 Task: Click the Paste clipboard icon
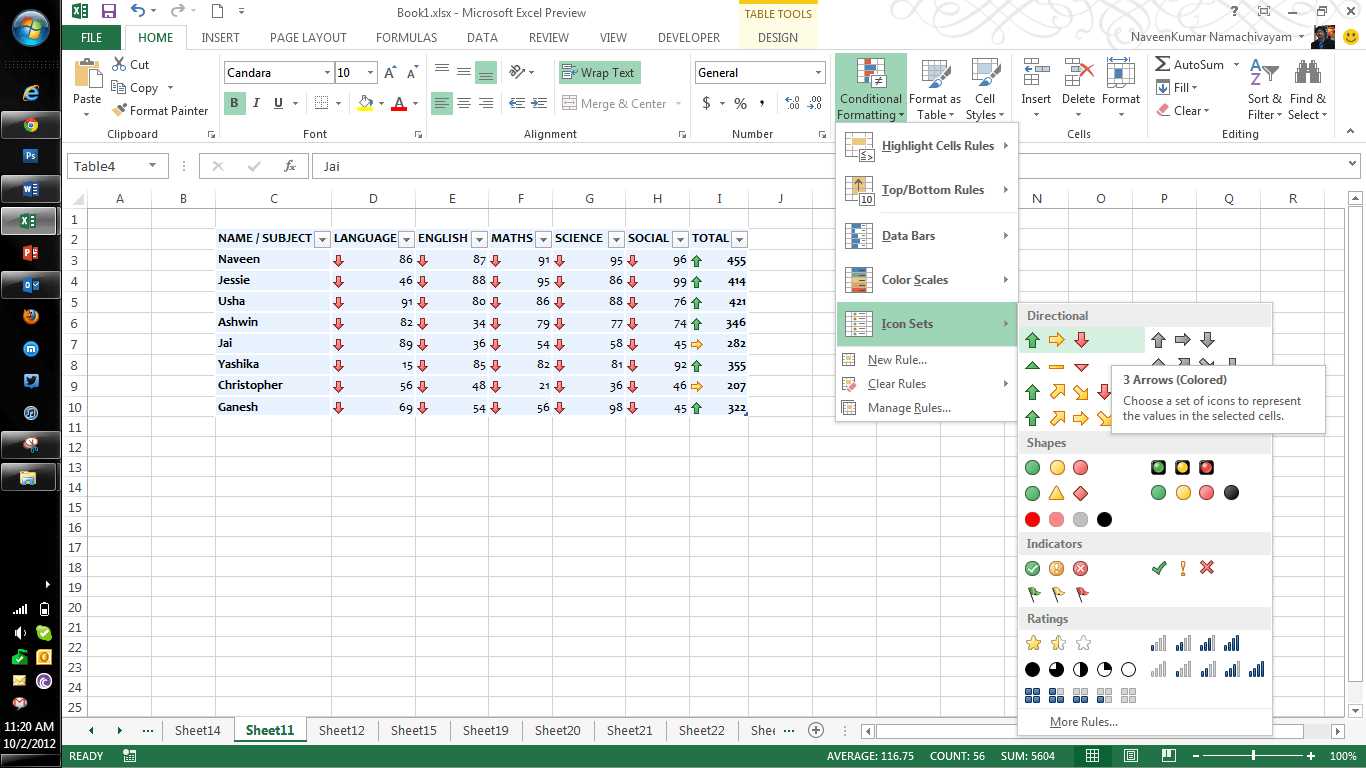(88, 73)
